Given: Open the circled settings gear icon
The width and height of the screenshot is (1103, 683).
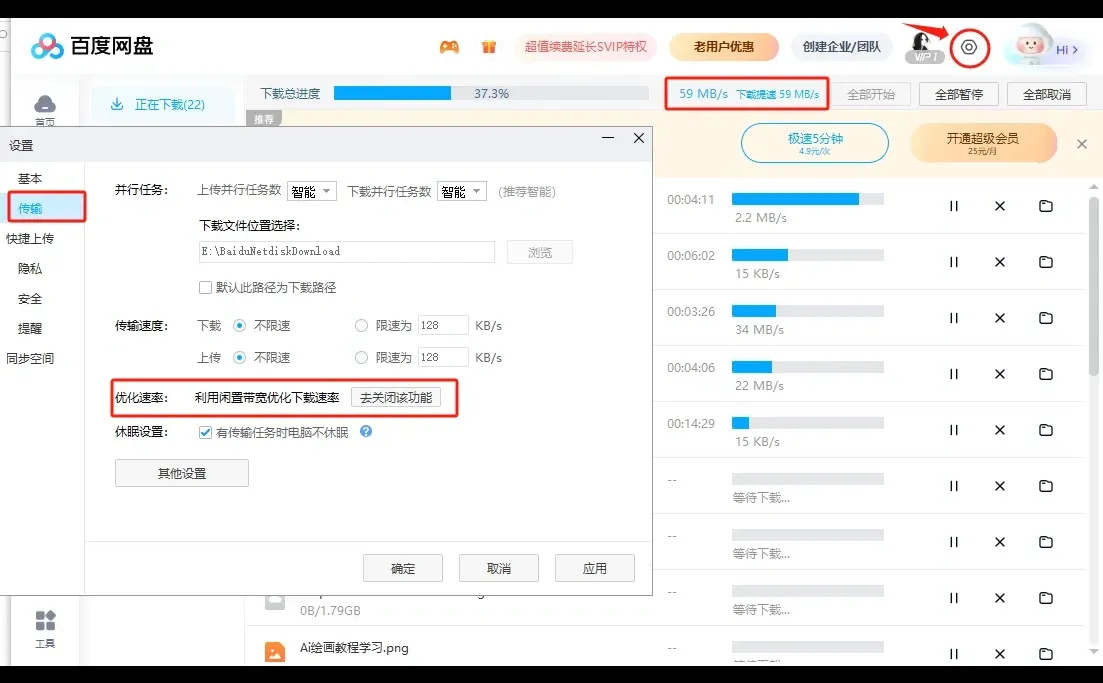Looking at the screenshot, I should 969,47.
